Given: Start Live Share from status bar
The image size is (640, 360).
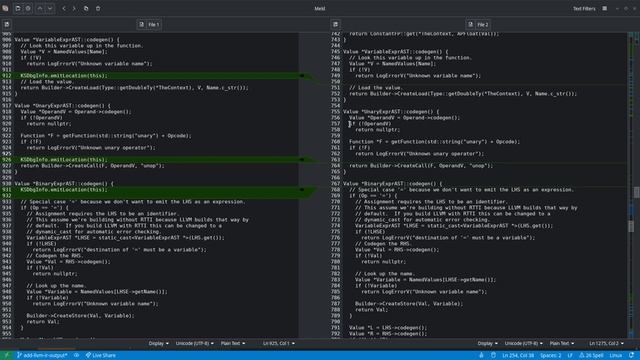Looking at the screenshot, I should point(100,355).
